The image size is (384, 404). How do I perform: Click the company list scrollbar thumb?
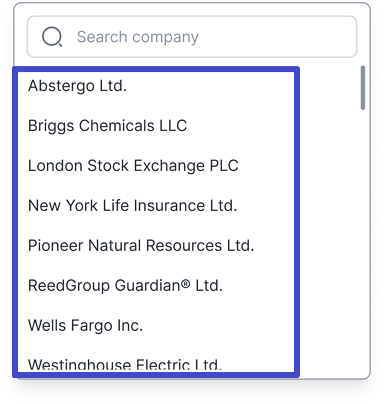363,88
